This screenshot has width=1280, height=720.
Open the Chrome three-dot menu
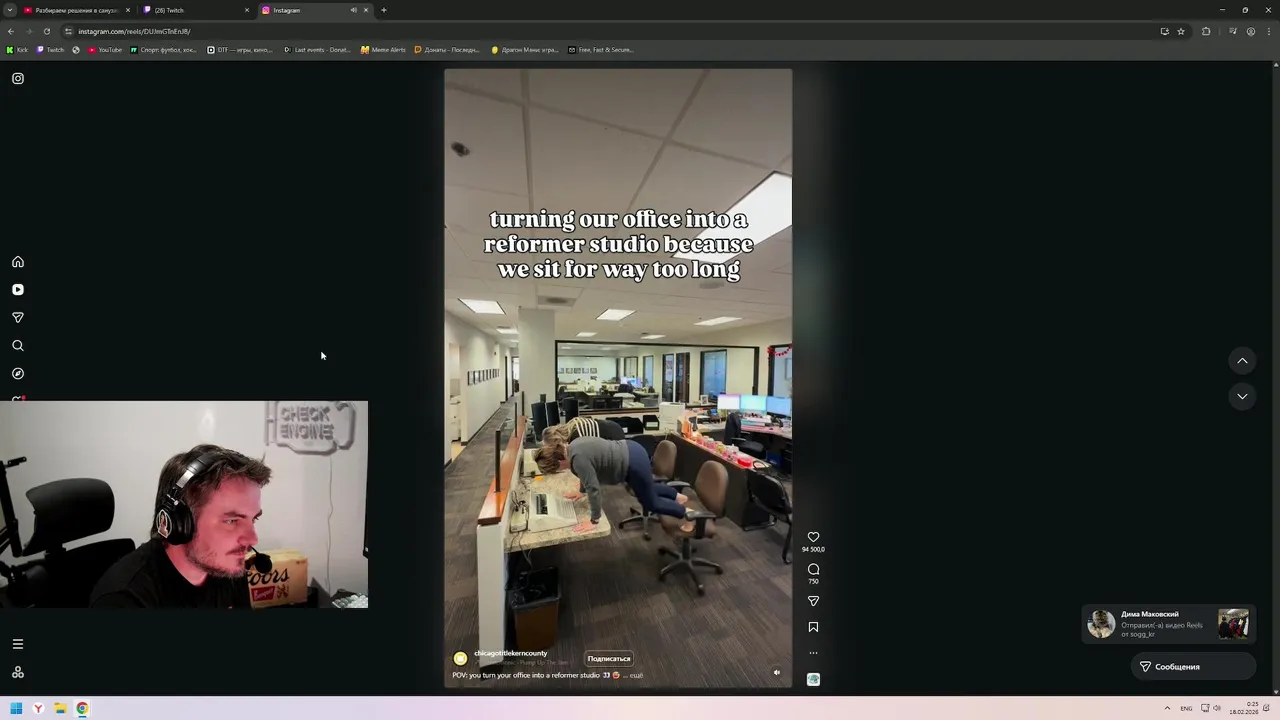(1269, 31)
